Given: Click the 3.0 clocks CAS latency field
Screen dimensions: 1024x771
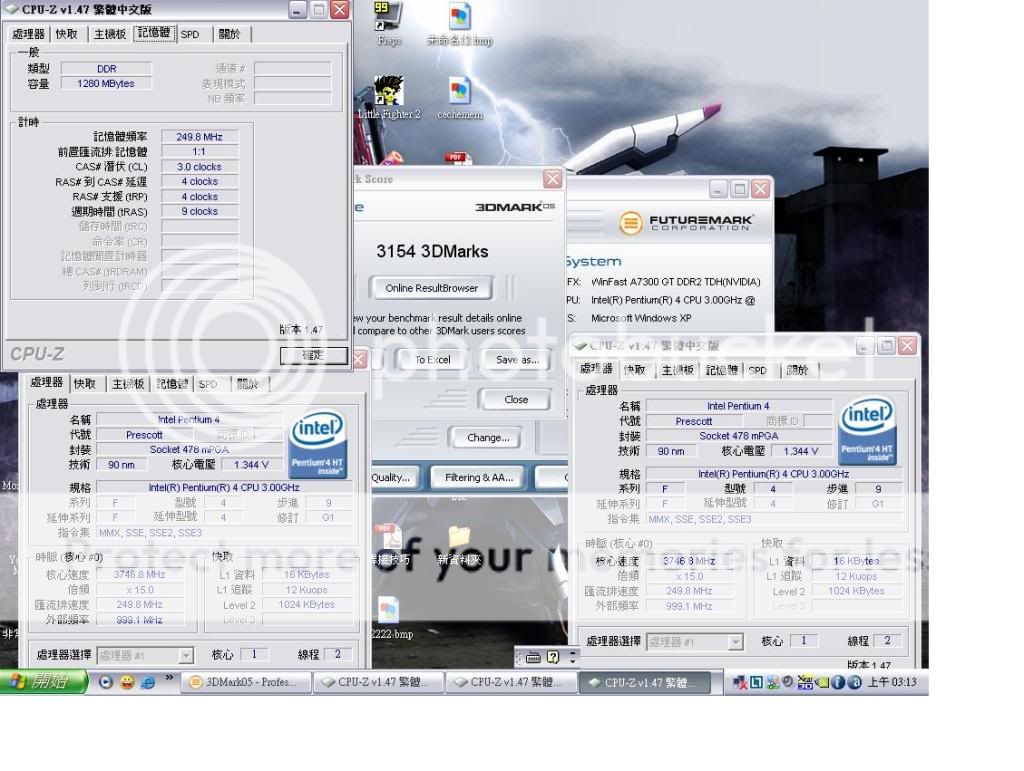Looking at the screenshot, I should 199,166.
